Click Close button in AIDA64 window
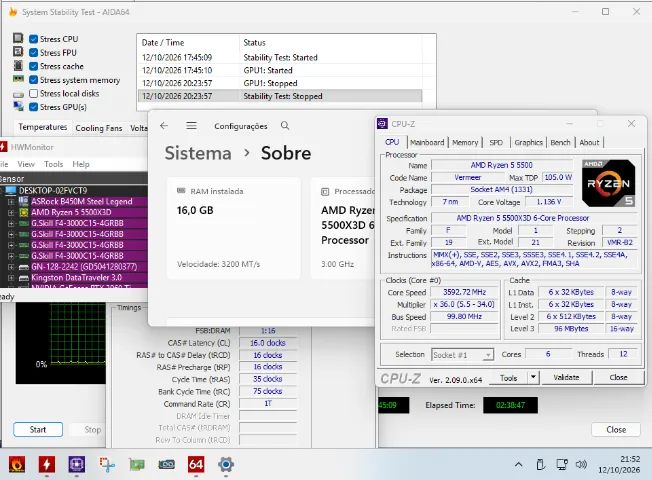This screenshot has width=652, height=480. coord(616,429)
